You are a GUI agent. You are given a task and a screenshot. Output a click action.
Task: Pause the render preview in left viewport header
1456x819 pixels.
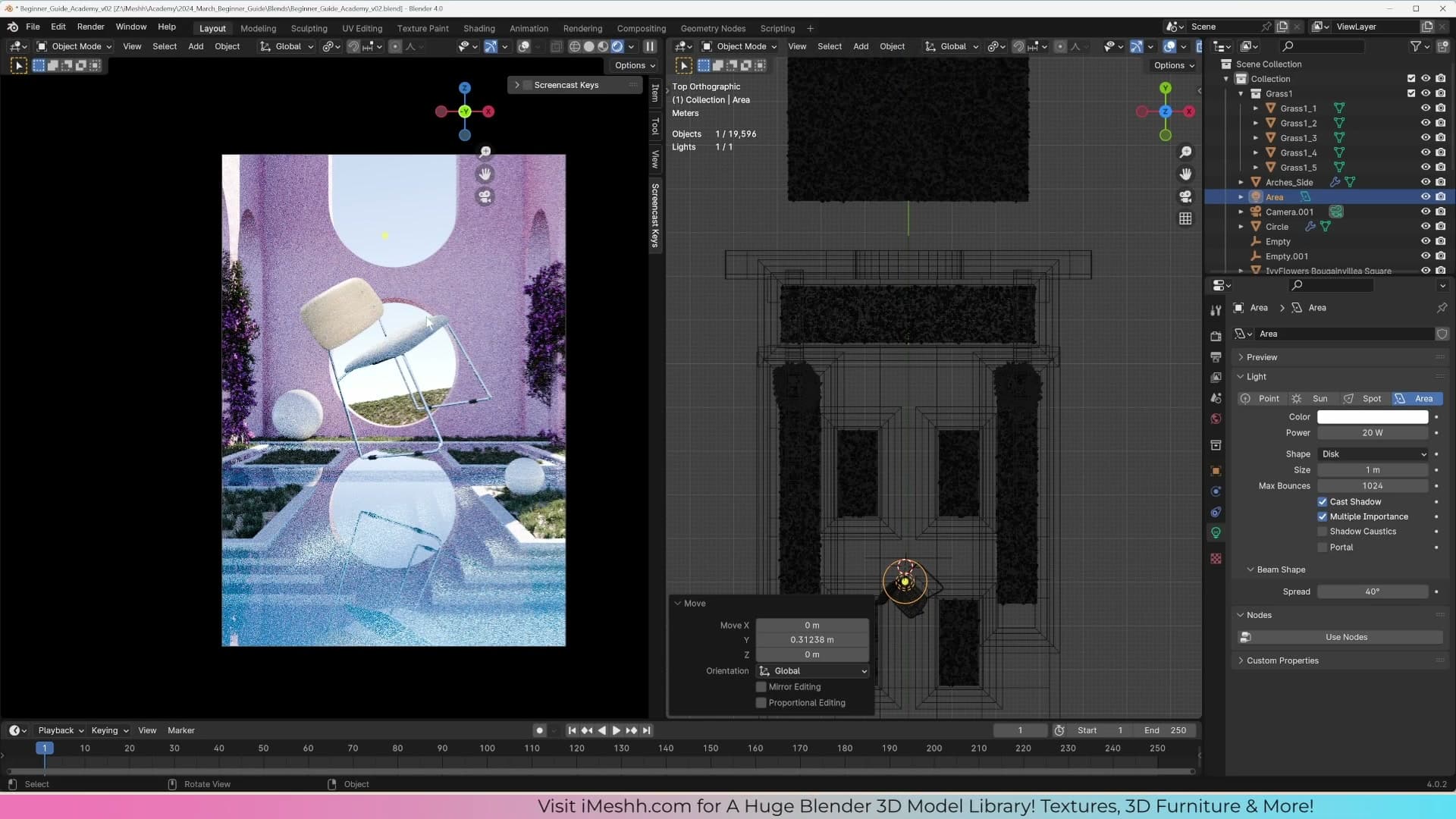click(650, 46)
